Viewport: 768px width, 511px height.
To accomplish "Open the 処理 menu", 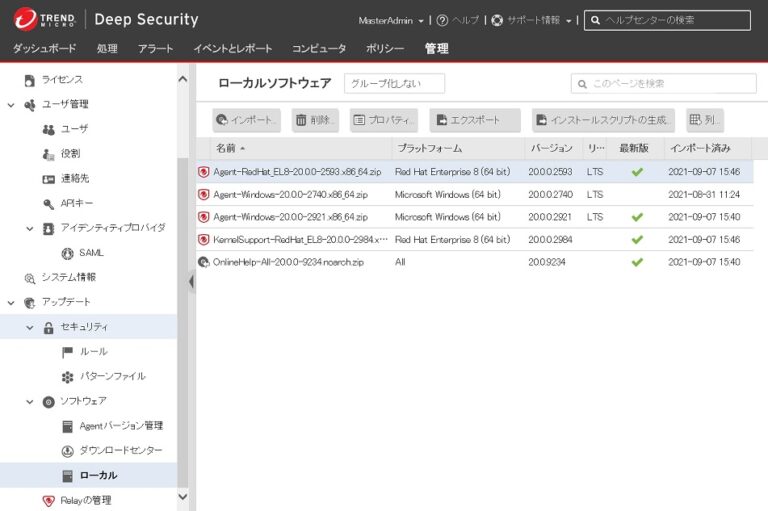I will (107, 49).
